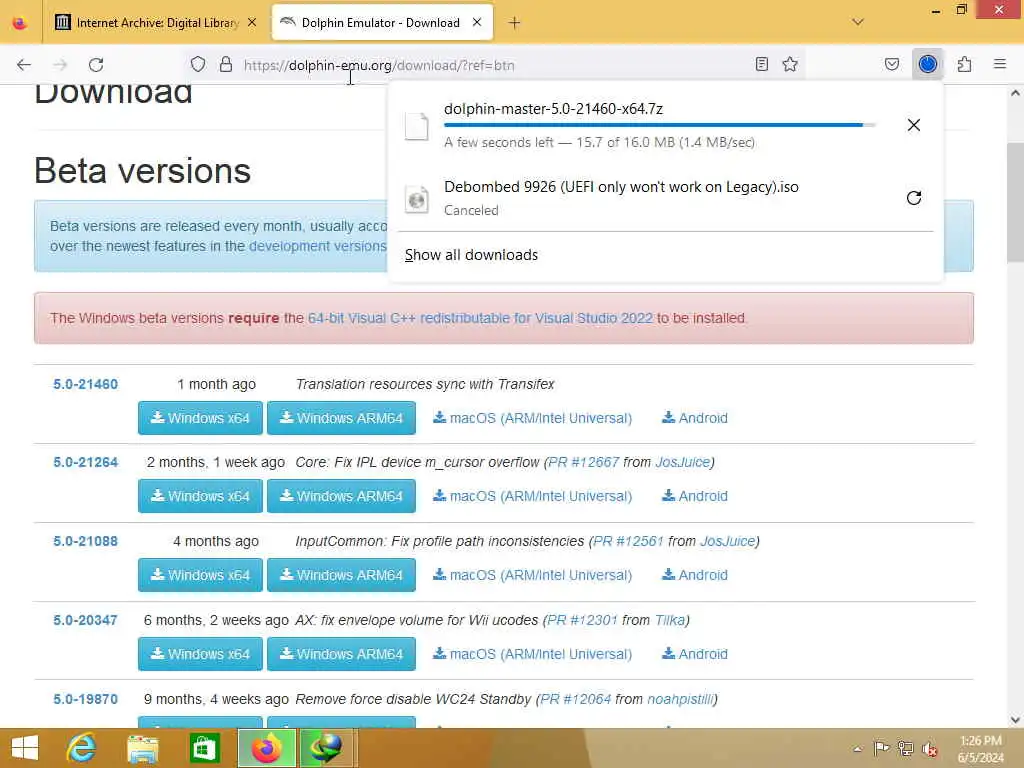Download Android build of 5.0-21088
Image resolution: width=1024 pixels, height=768 pixels.
click(695, 575)
